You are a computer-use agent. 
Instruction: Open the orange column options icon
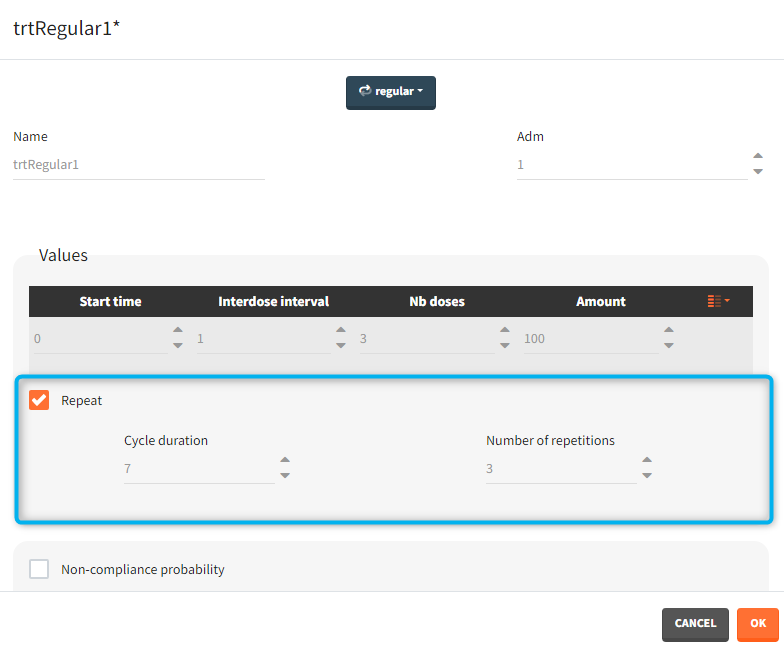[x=717, y=301]
